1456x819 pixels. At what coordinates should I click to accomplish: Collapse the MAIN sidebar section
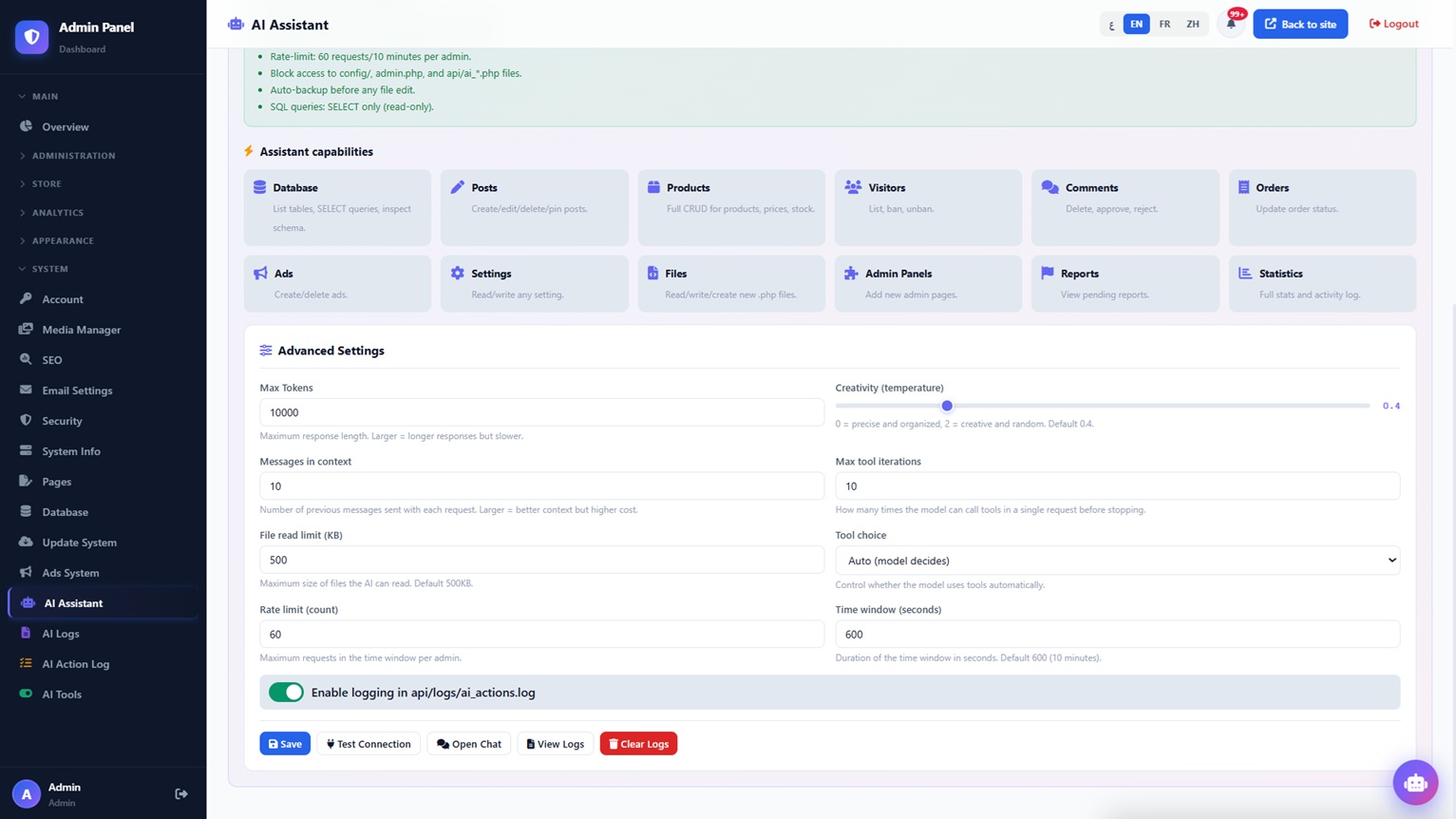[103, 96]
